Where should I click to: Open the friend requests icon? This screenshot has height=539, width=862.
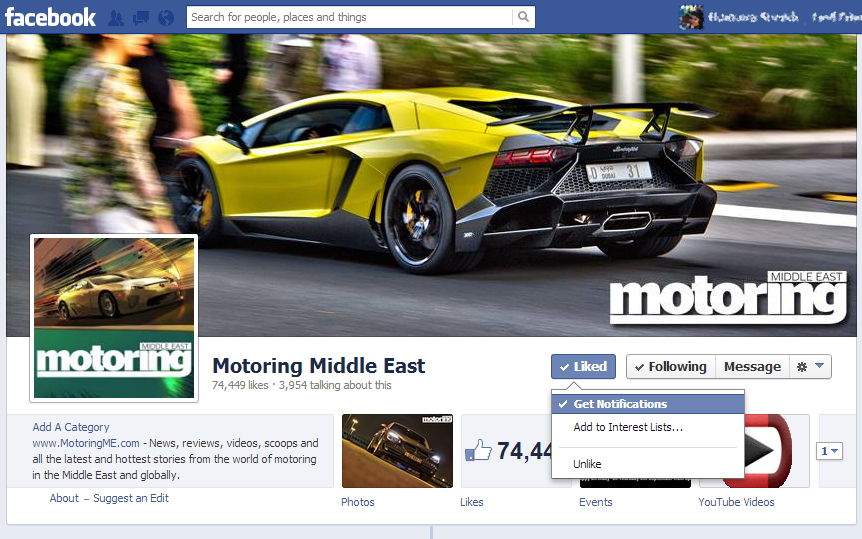coord(116,18)
